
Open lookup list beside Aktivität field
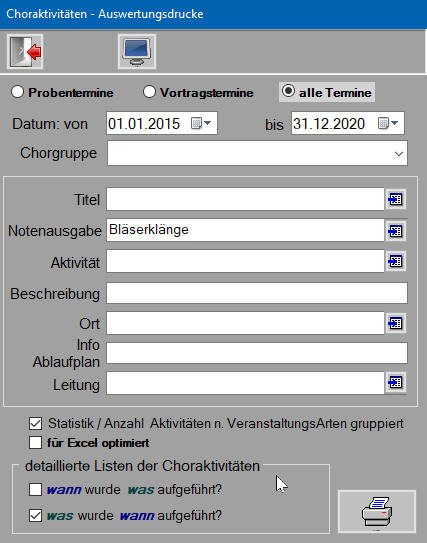pos(395,261)
